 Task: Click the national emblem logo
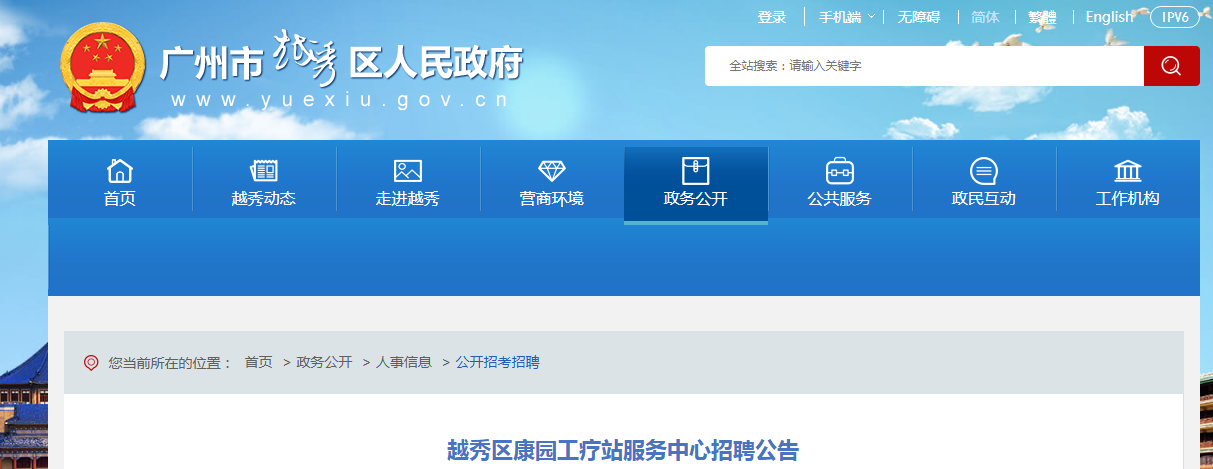click(103, 68)
